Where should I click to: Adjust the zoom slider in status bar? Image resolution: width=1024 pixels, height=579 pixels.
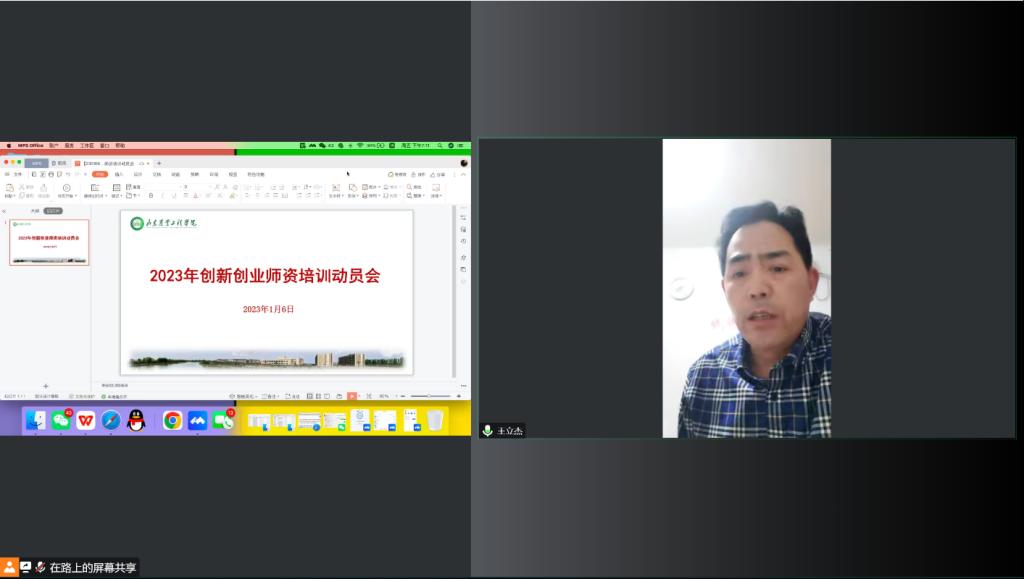click(430, 396)
